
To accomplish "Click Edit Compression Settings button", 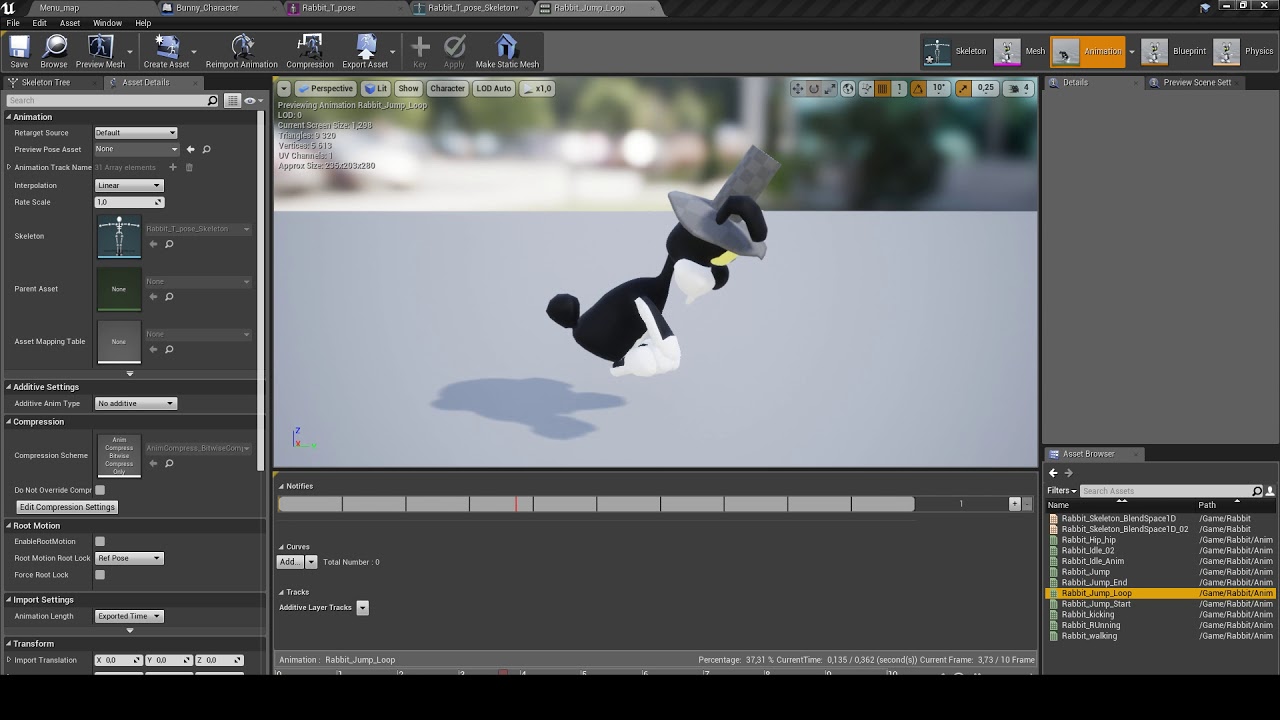I will [67, 507].
